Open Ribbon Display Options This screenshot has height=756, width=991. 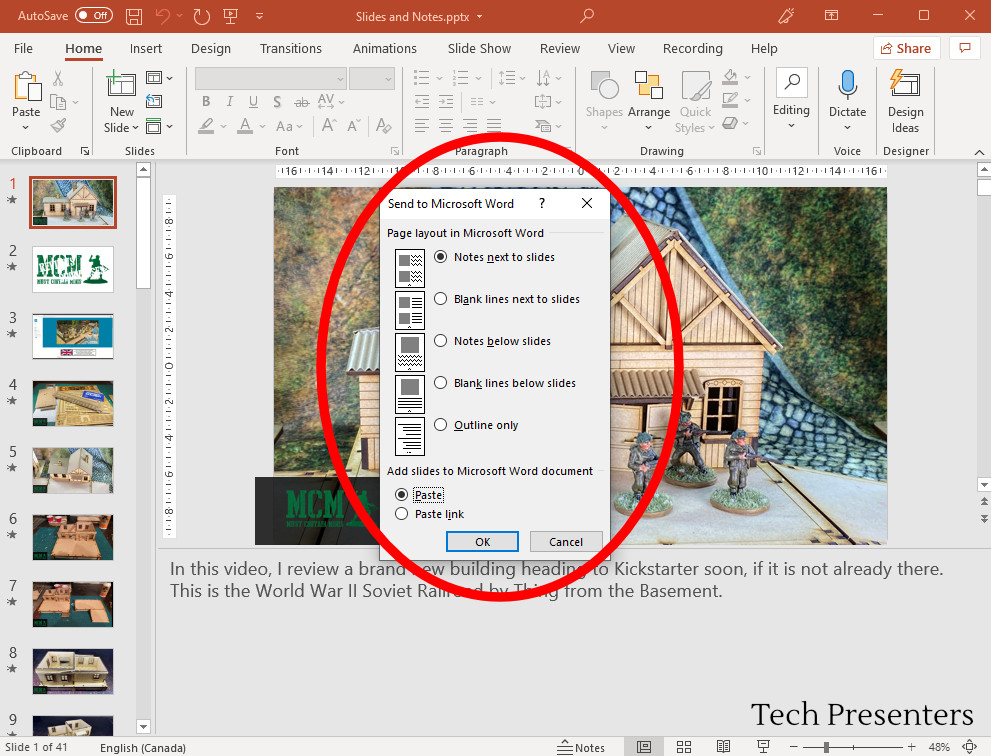[832, 16]
